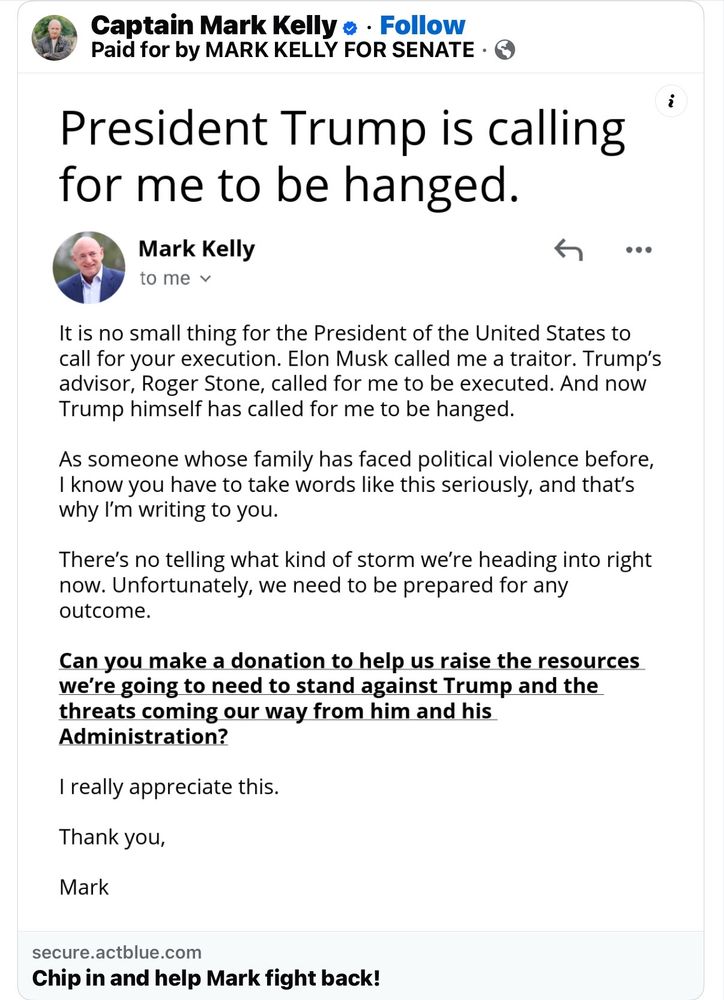This screenshot has width=724, height=1000.
Task: Expand the "to me" recipient details chevron
Action: tap(206, 279)
